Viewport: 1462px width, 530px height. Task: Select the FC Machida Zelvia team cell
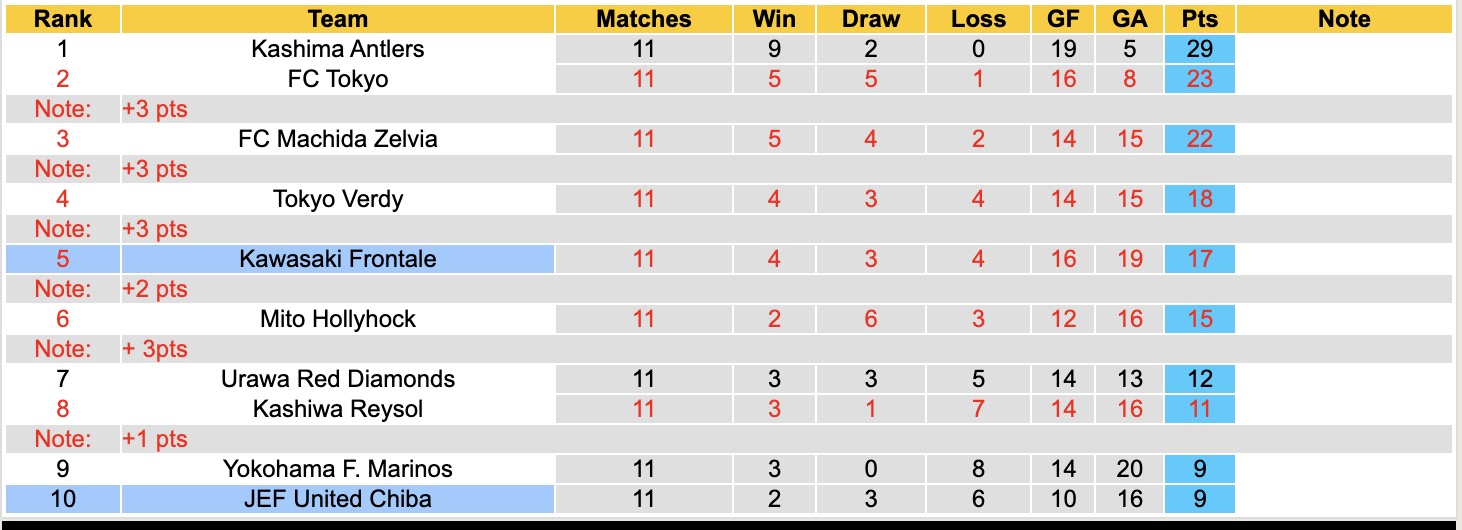(338, 139)
